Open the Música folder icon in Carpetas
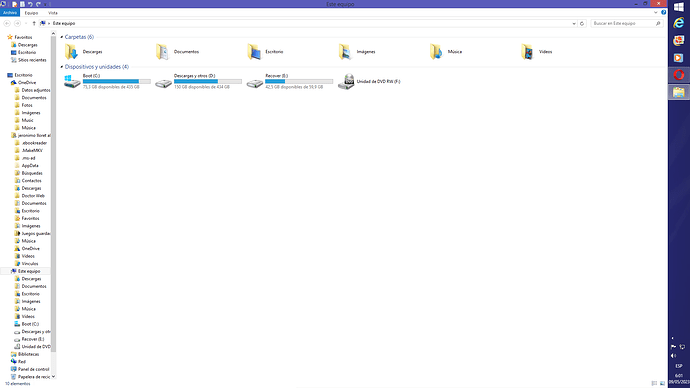The height and width of the screenshot is (388, 690). [436, 51]
